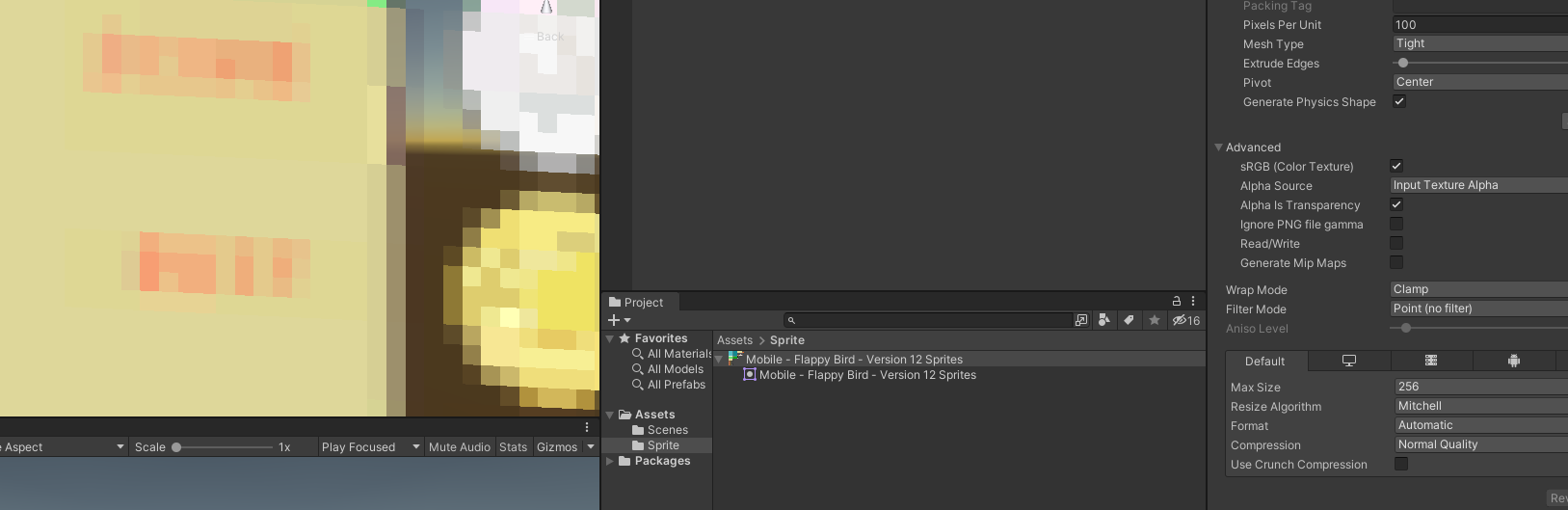Open the Wrap Mode dropdown showing Clamp
This screenshot has height=510, width=1568.
(1479, 289)
